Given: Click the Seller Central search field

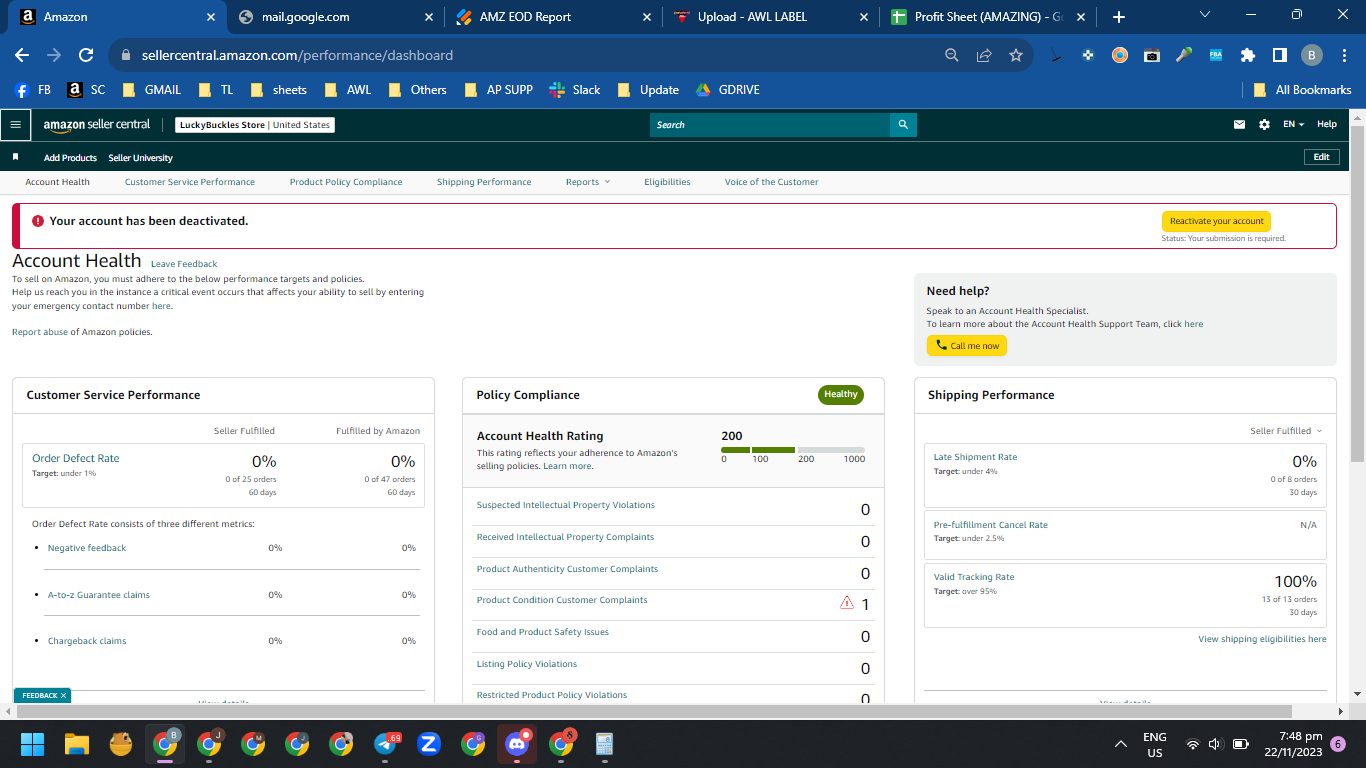Looking at the screenshot, I should point(770,125).
